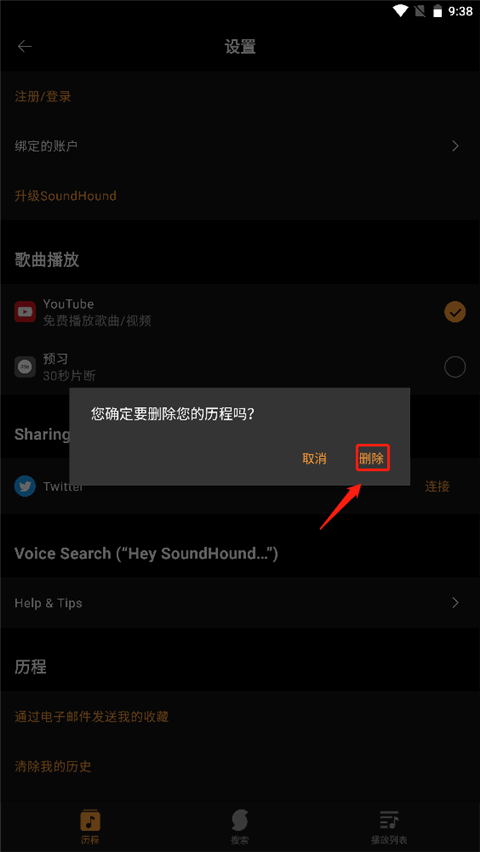Select the 预习 preview radio button
The image size is (480, 852).
pyautogui.click(x=455, y=367)
